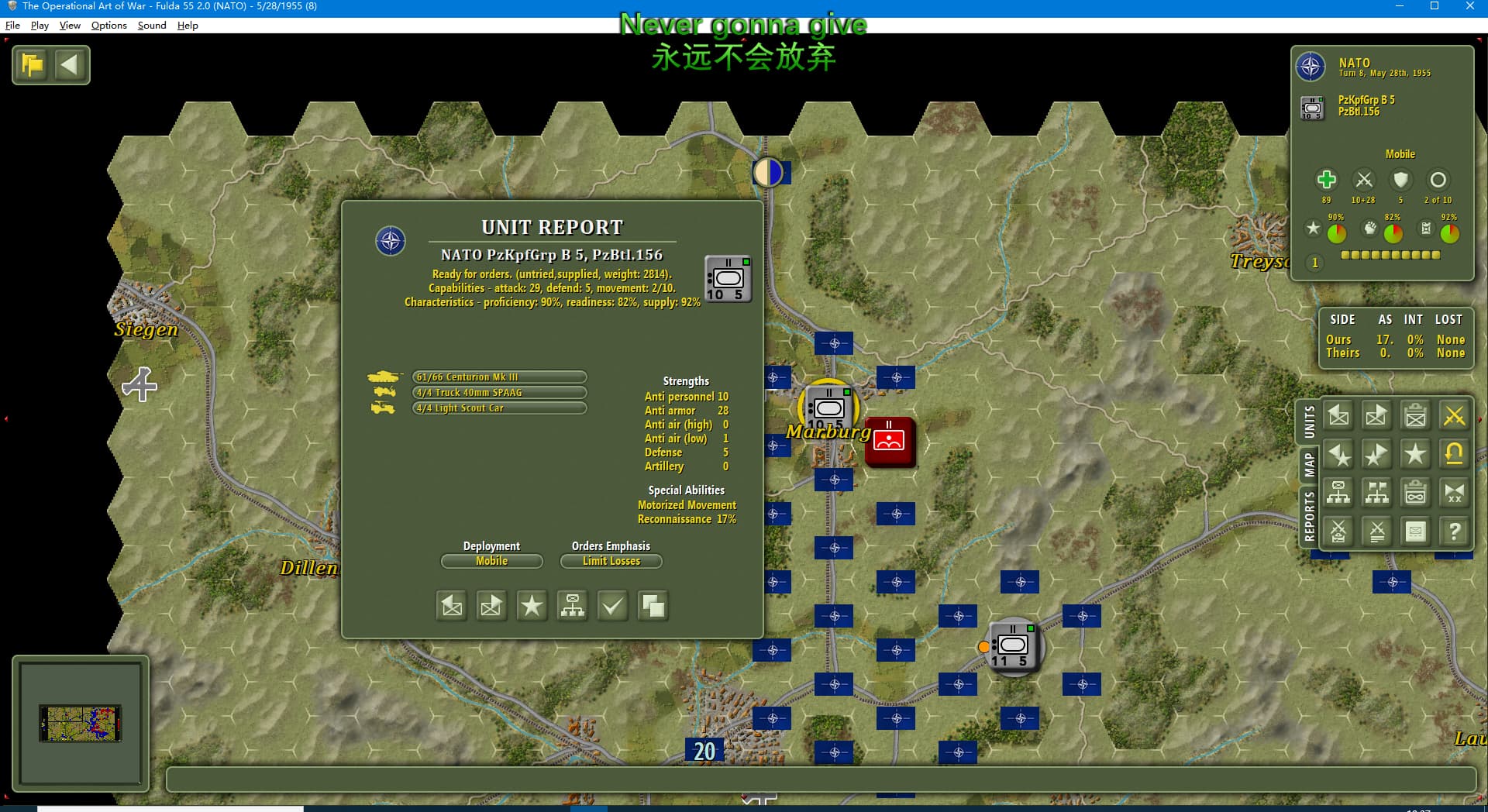Image resolution: width=1488 pixels, height=812 pixels.
Task: Open the Help menu
Action: [x=188, y=25]
